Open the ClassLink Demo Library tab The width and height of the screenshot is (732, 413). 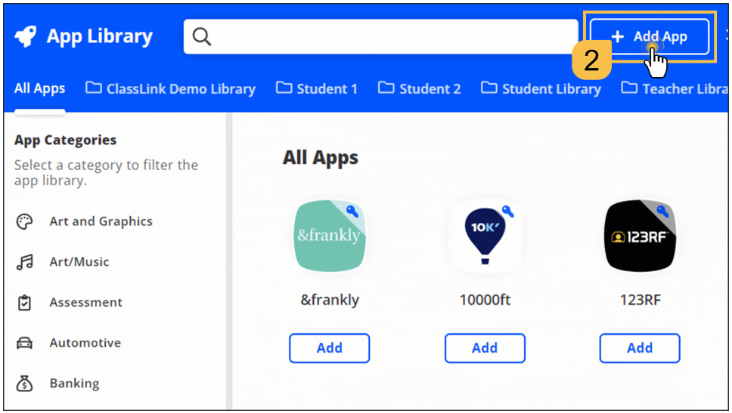(x=170, y=88)
